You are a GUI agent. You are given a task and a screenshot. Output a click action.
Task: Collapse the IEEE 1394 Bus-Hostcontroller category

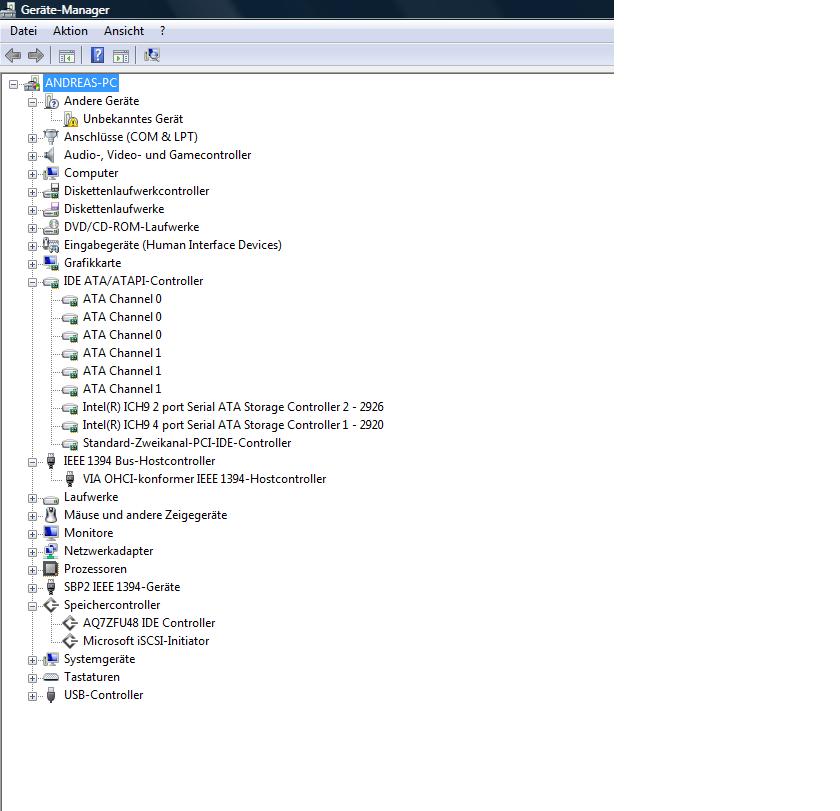(33, 462)
